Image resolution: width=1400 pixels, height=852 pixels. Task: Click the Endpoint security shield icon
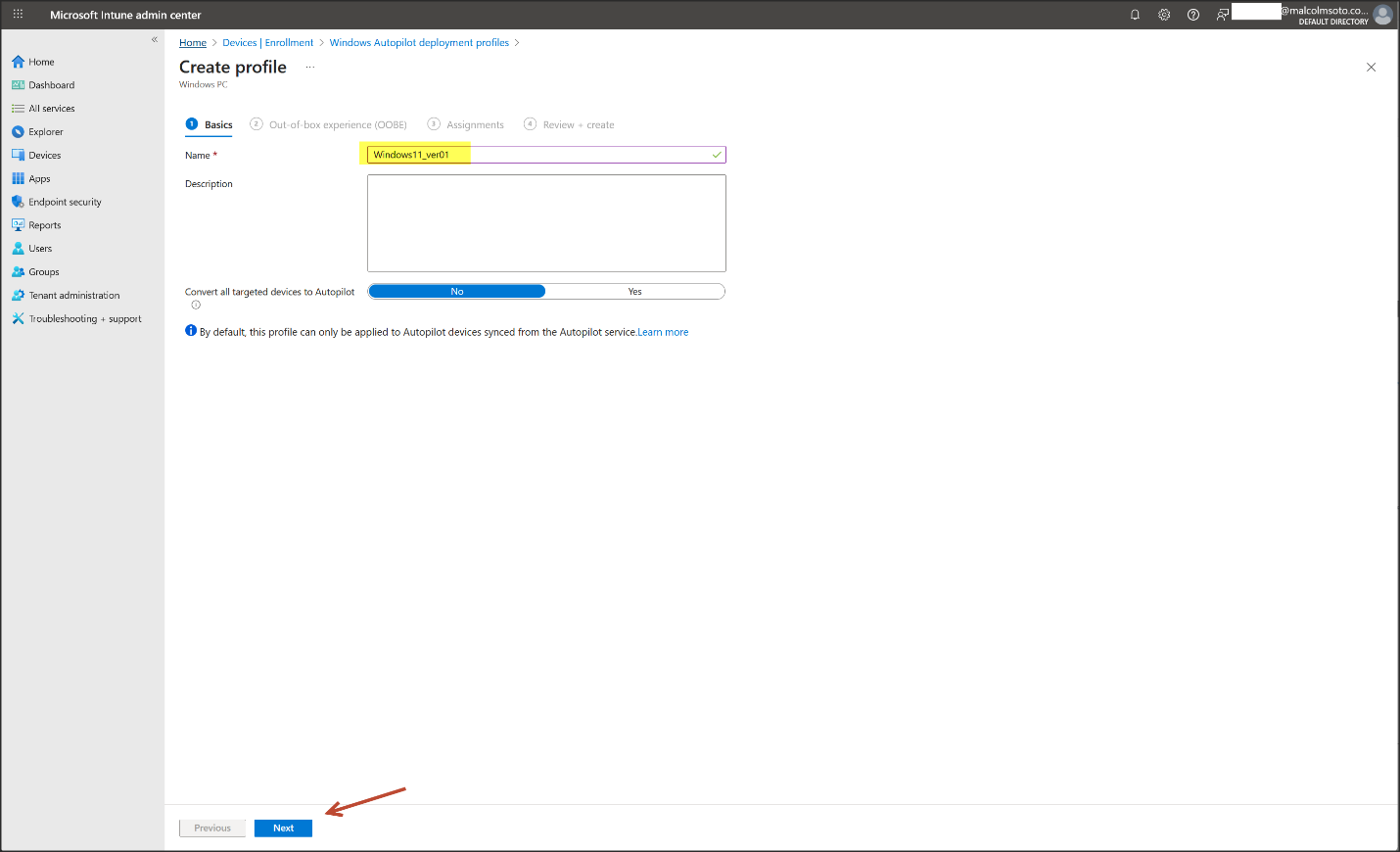point(18,202)
